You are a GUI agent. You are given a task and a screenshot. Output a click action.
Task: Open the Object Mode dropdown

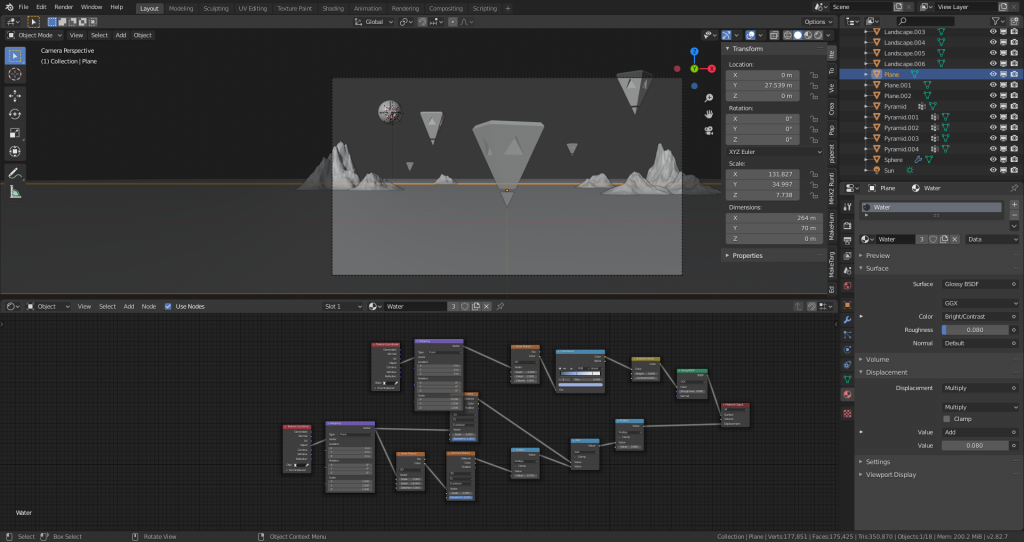(x=34, y=35)
